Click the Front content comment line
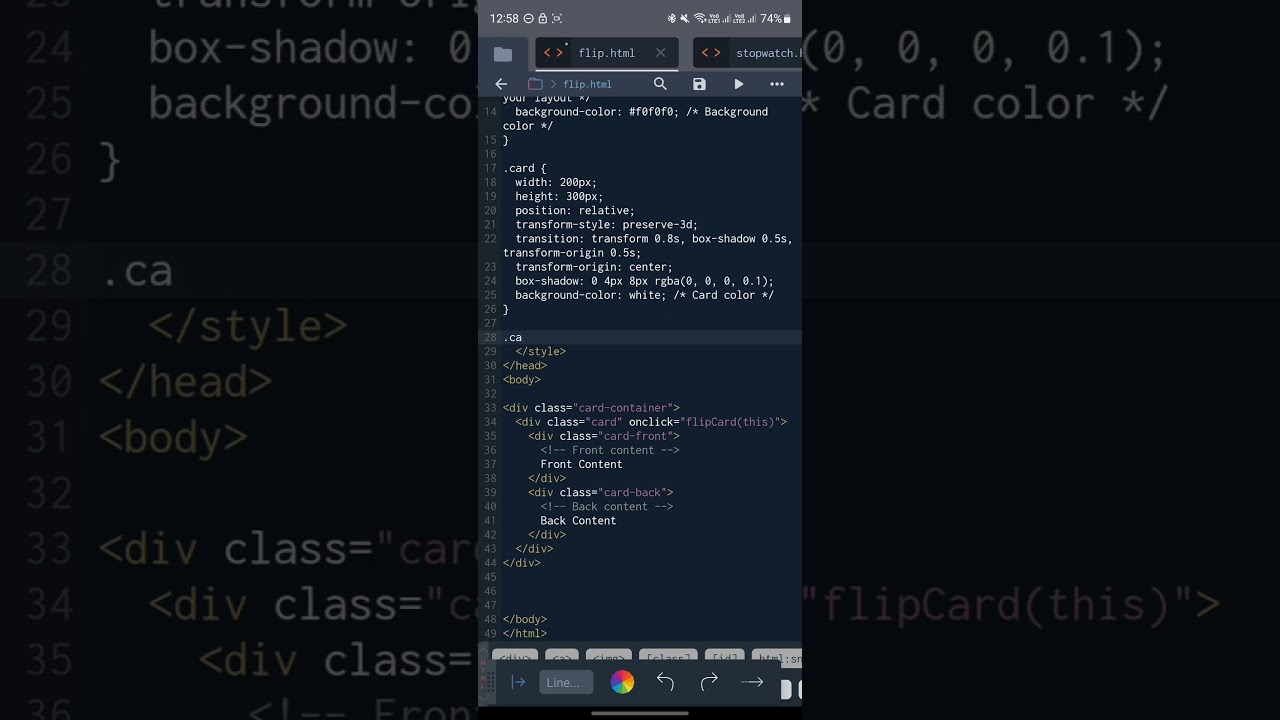The width and height of the screenshot is (1280, 720). (610, 450)
